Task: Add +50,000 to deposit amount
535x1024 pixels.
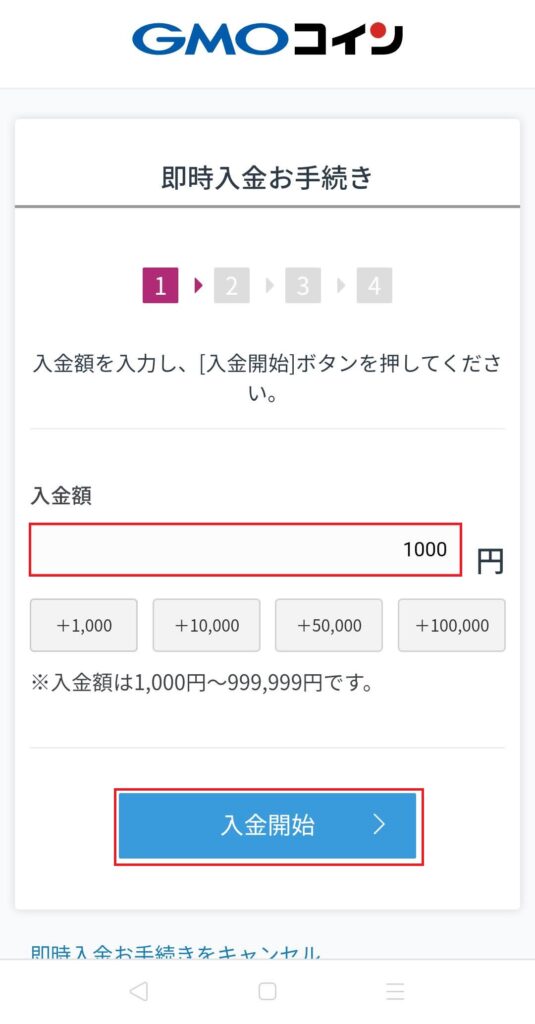Action: click(x=329, y=626)
